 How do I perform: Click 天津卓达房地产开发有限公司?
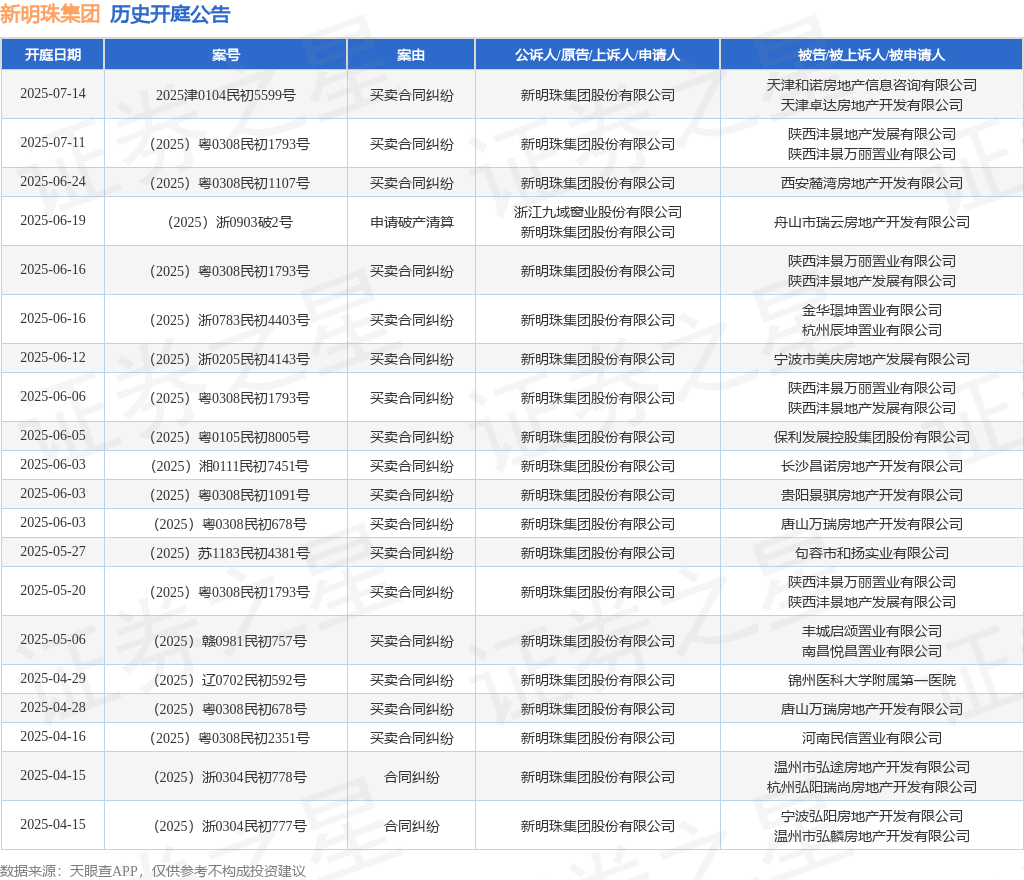click(x=872, y=105)
